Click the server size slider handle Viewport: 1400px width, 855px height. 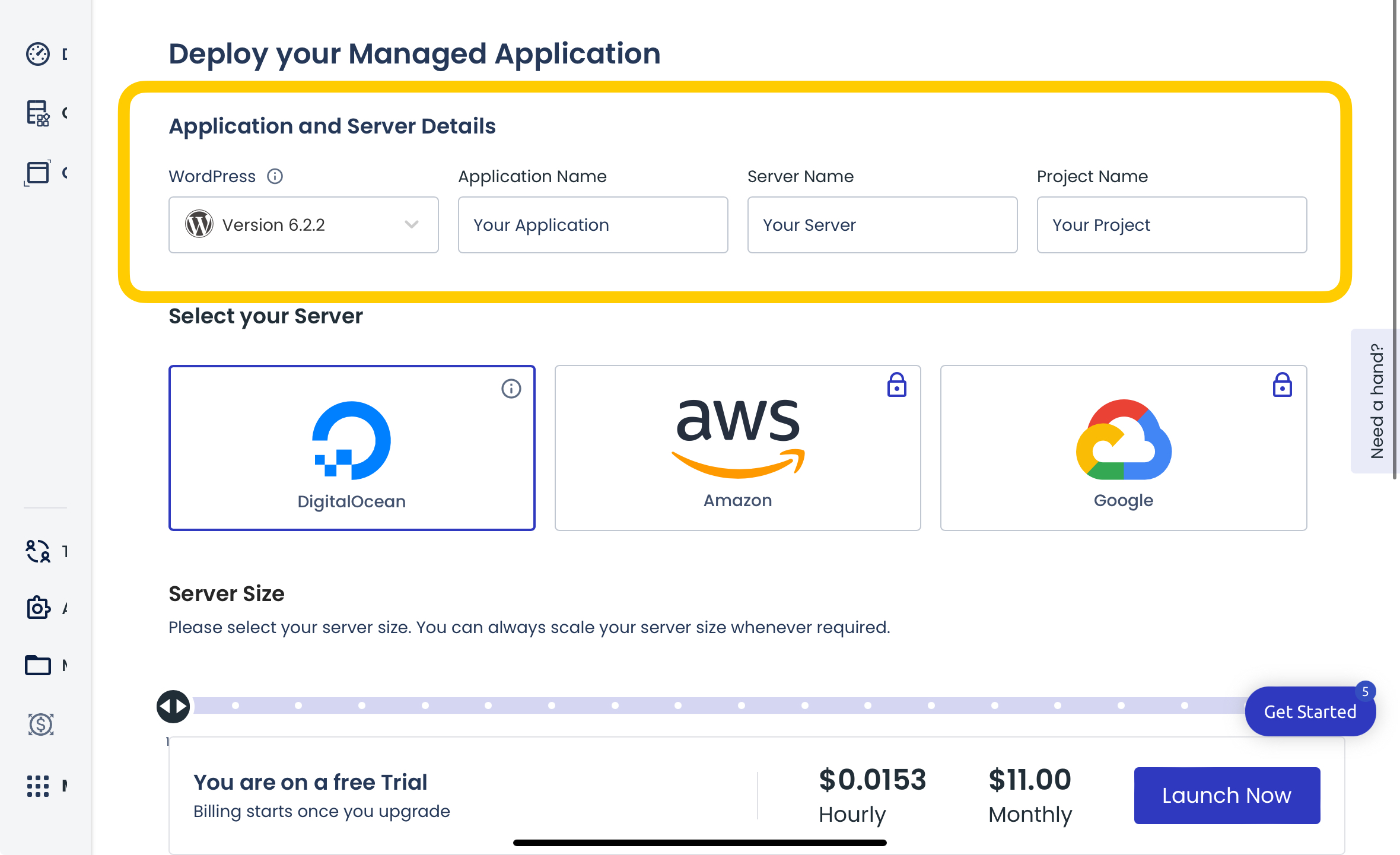173,706
